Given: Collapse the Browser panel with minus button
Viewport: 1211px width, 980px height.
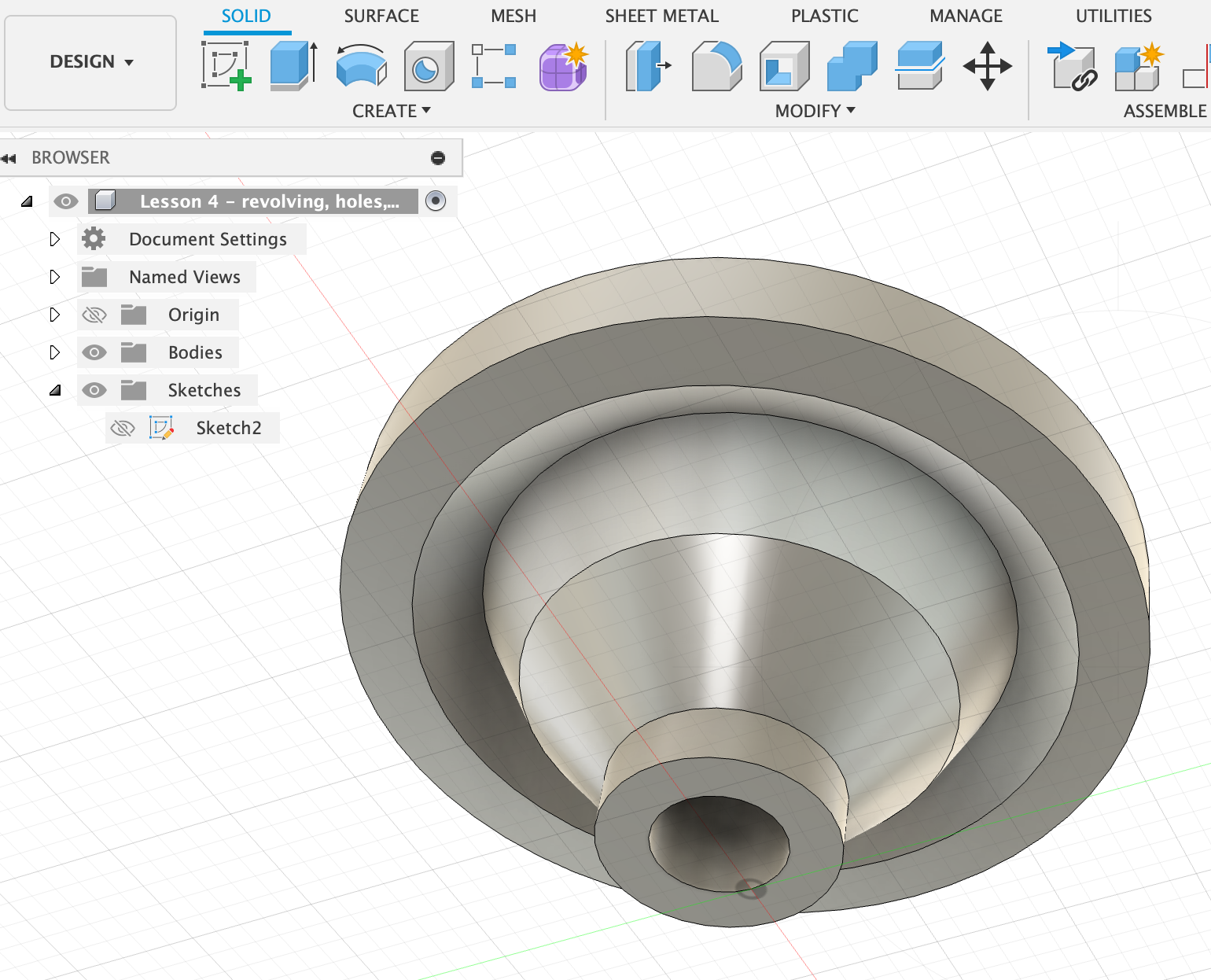Looking at the screenshot, I should [x=438, y=158].
